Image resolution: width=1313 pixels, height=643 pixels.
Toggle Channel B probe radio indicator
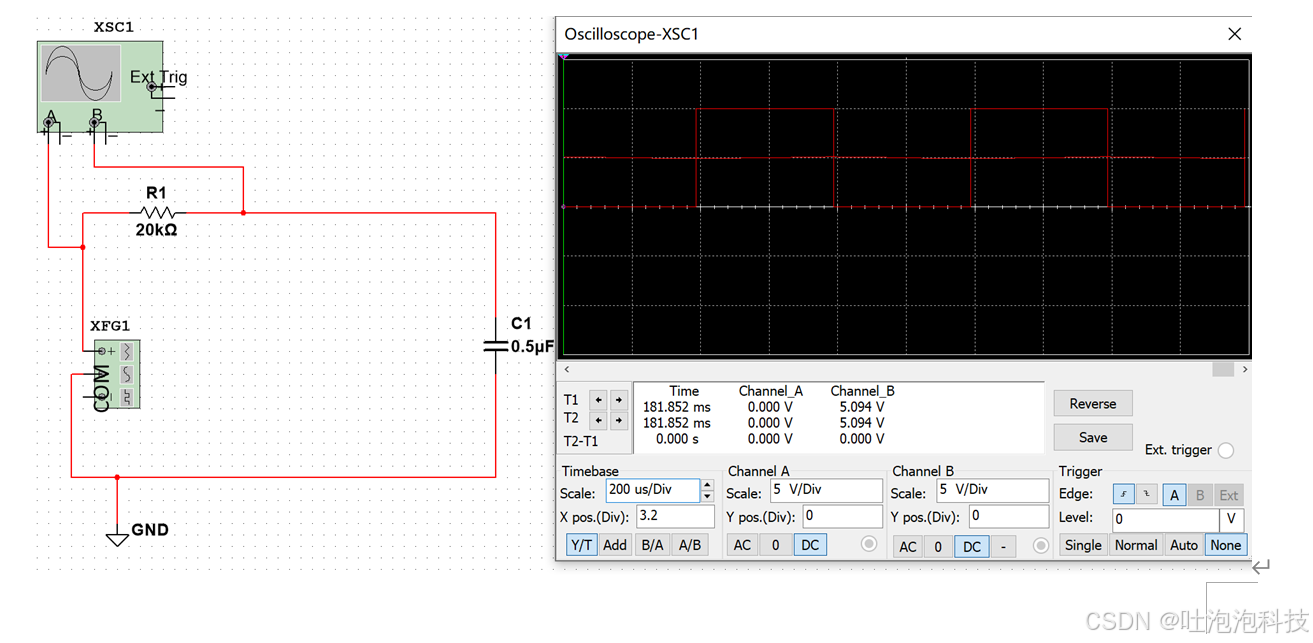pos(1041,546)
